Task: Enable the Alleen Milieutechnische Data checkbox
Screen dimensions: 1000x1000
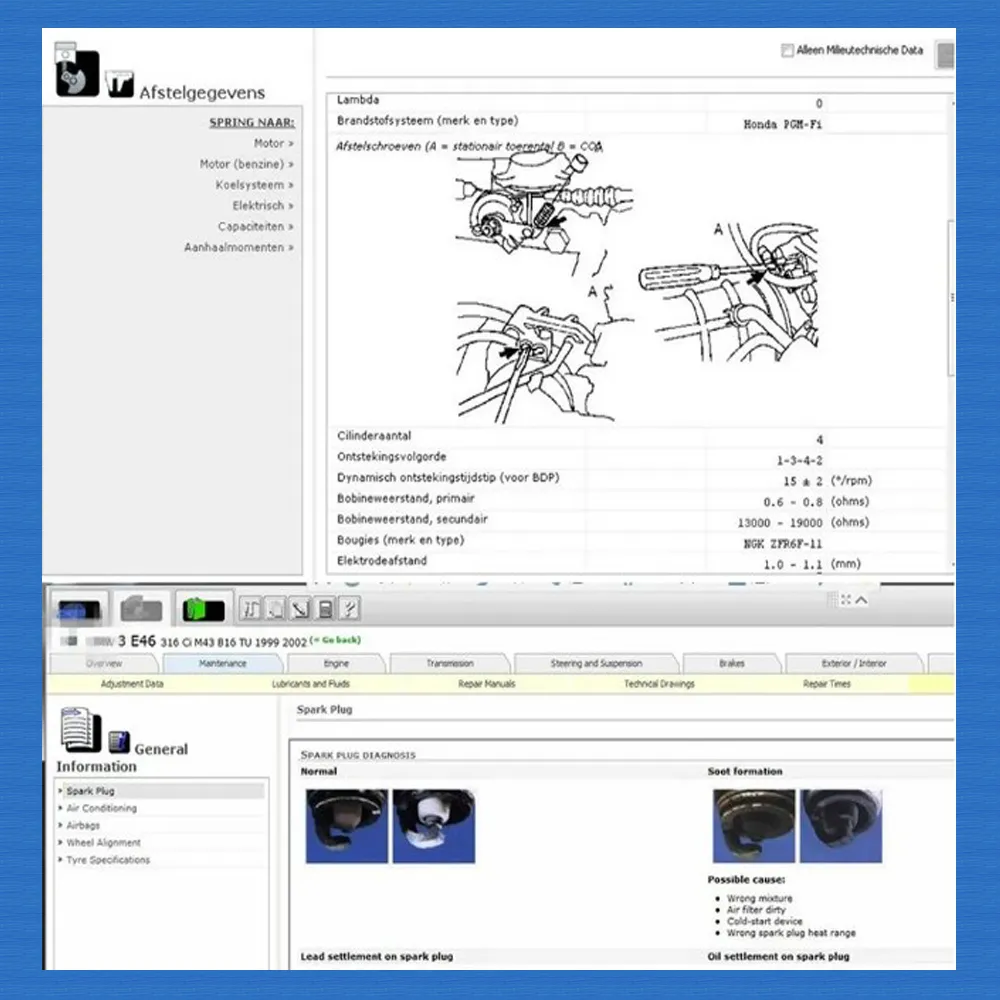Action: pyautogui.click(x=788, y=50)
